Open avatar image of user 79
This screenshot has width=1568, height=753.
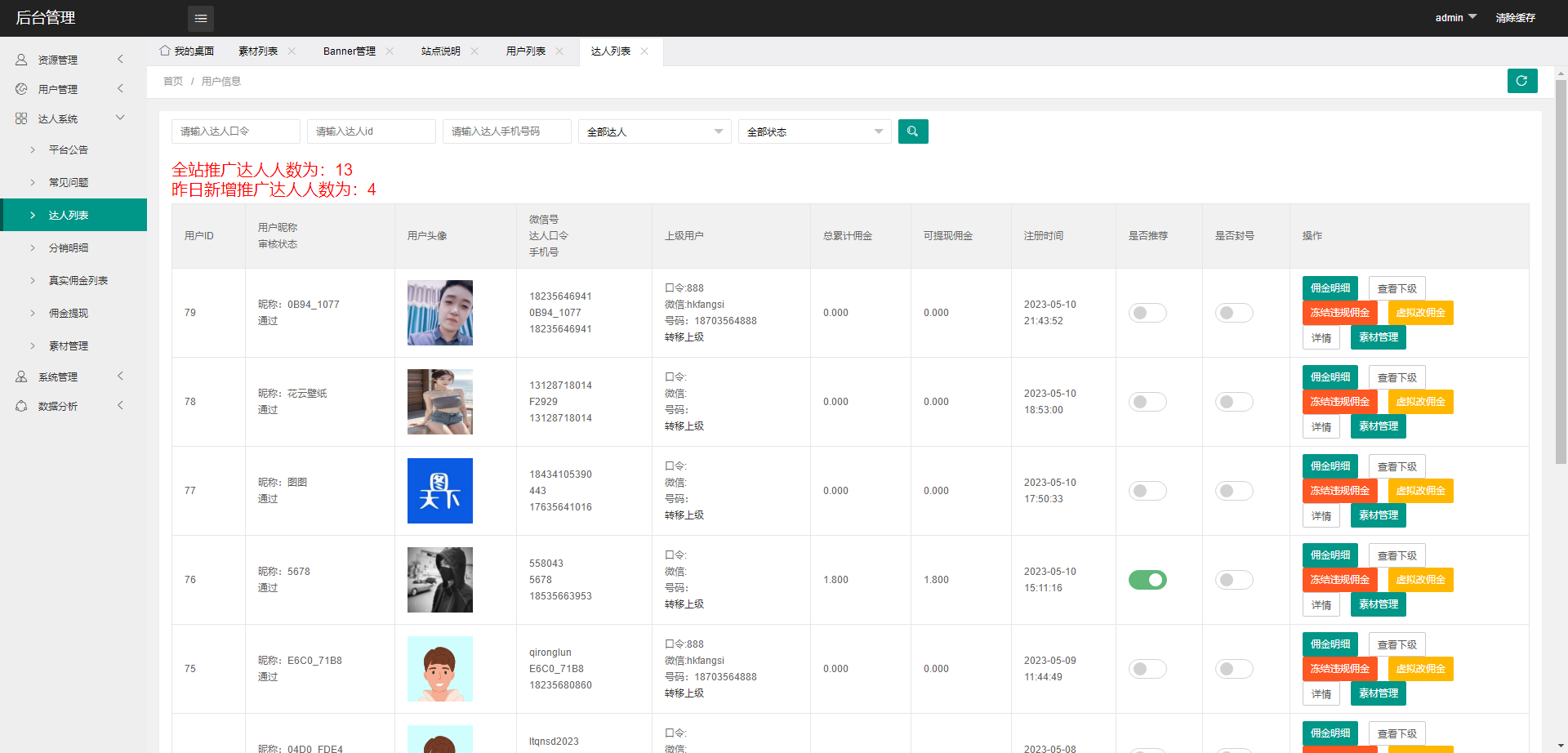point(440,313)
